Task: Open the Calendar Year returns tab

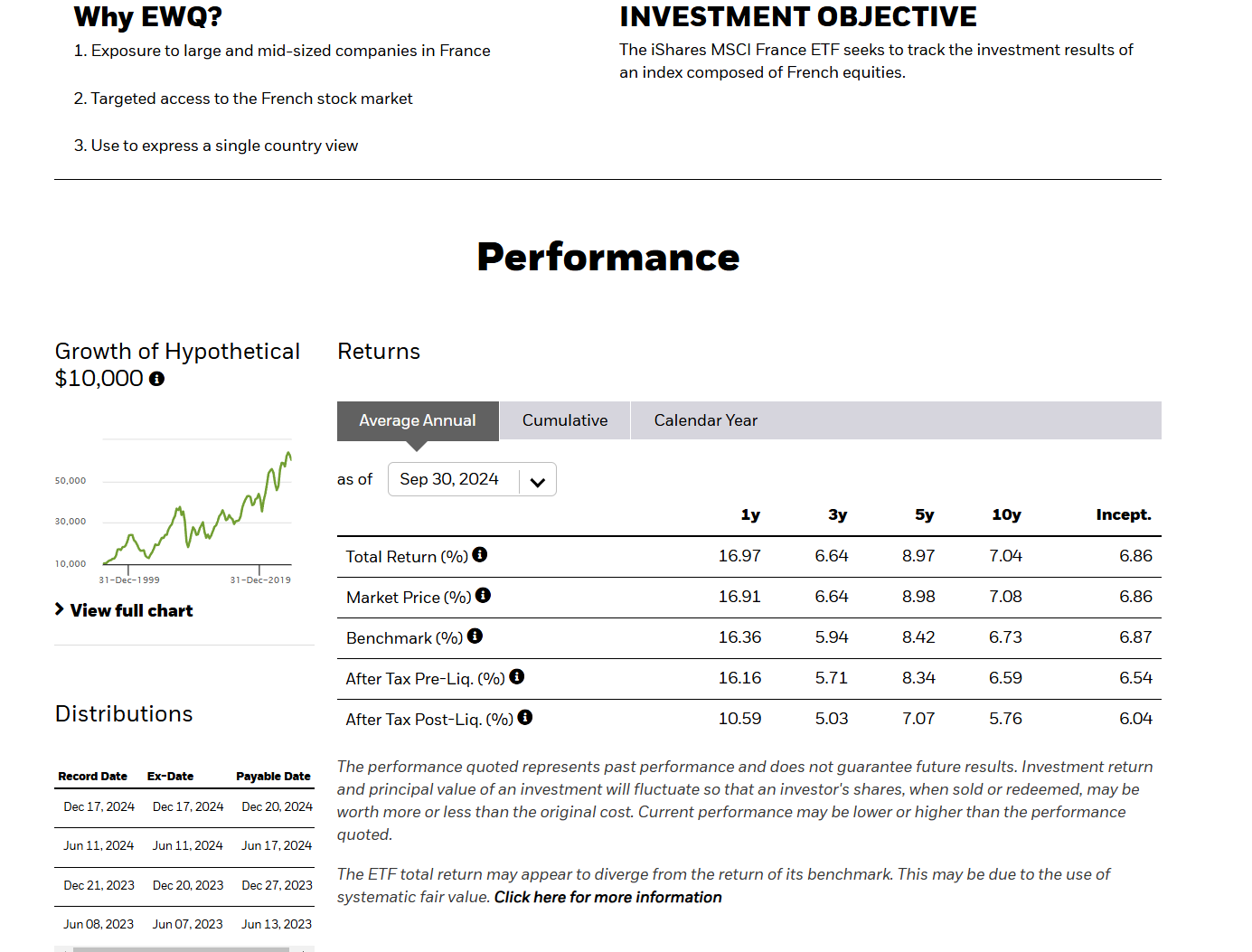Action: 705,420
